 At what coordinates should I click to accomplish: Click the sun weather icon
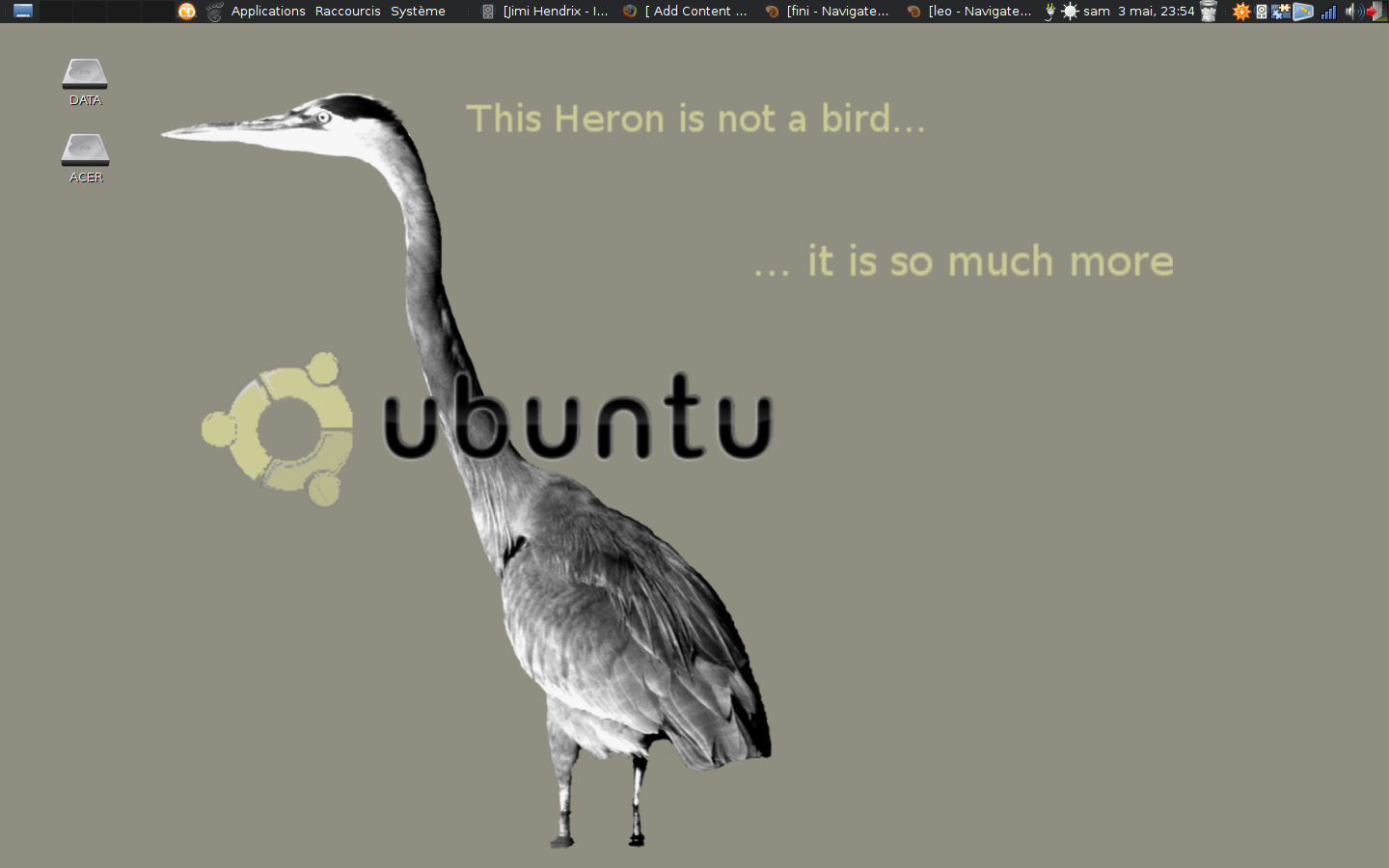click(x=1070, y=12)
